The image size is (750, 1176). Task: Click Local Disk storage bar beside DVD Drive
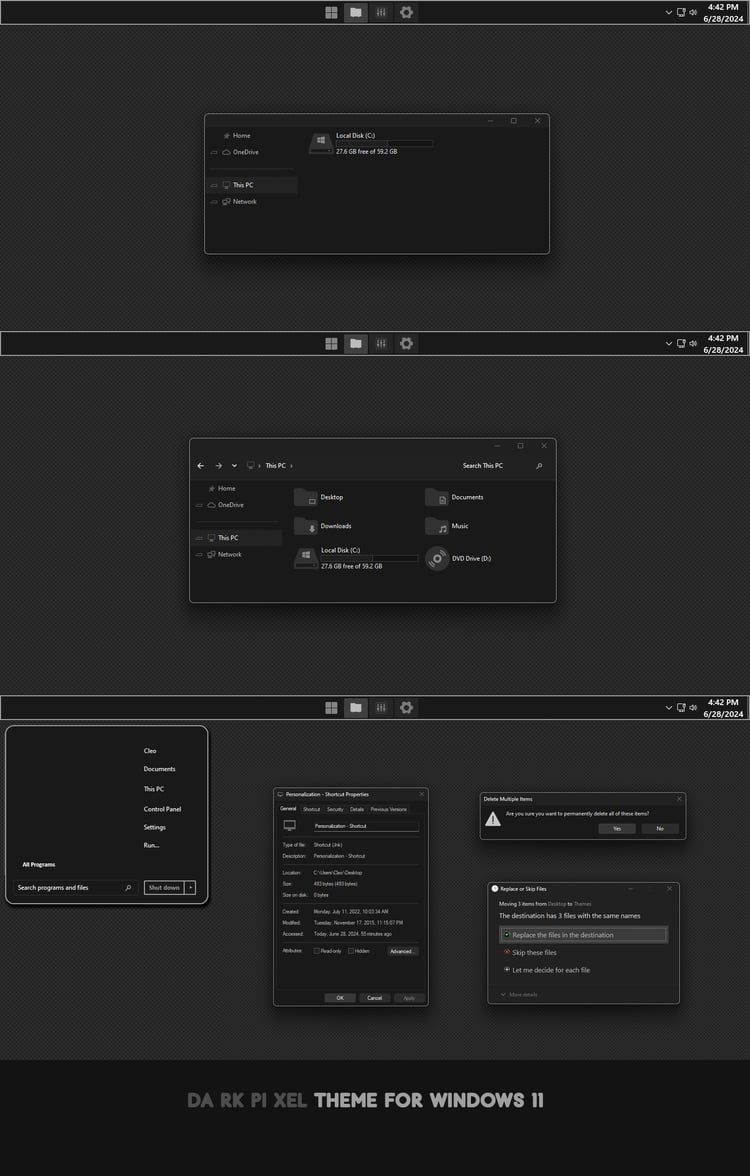(x=369, y=558)
